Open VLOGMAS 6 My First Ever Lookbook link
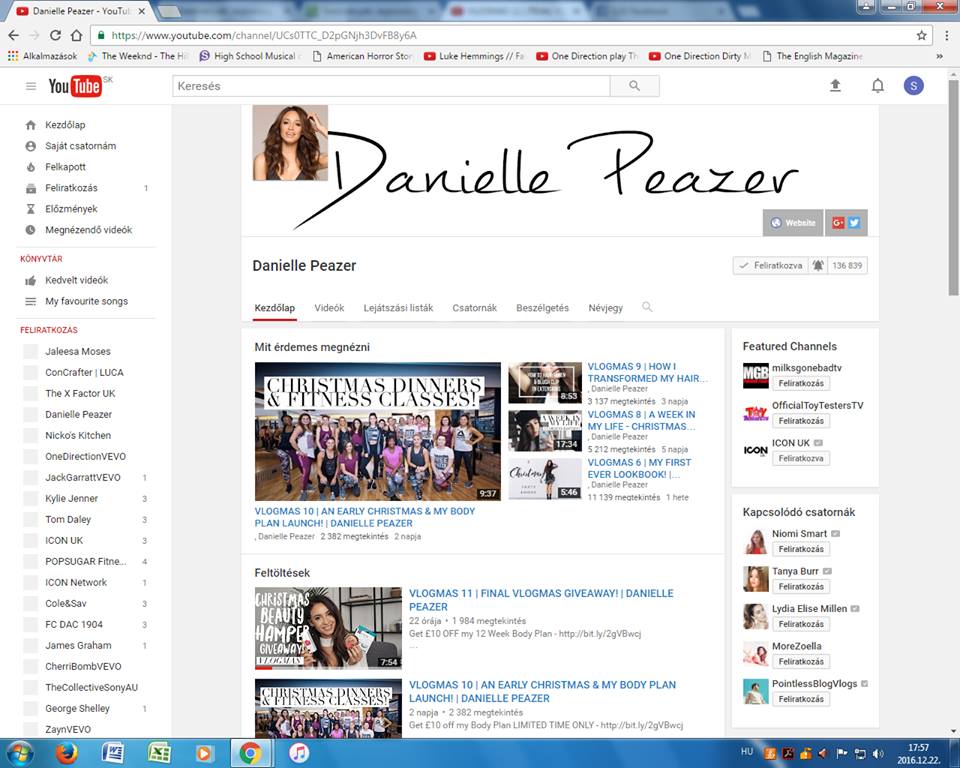 (x=639, y=469)
